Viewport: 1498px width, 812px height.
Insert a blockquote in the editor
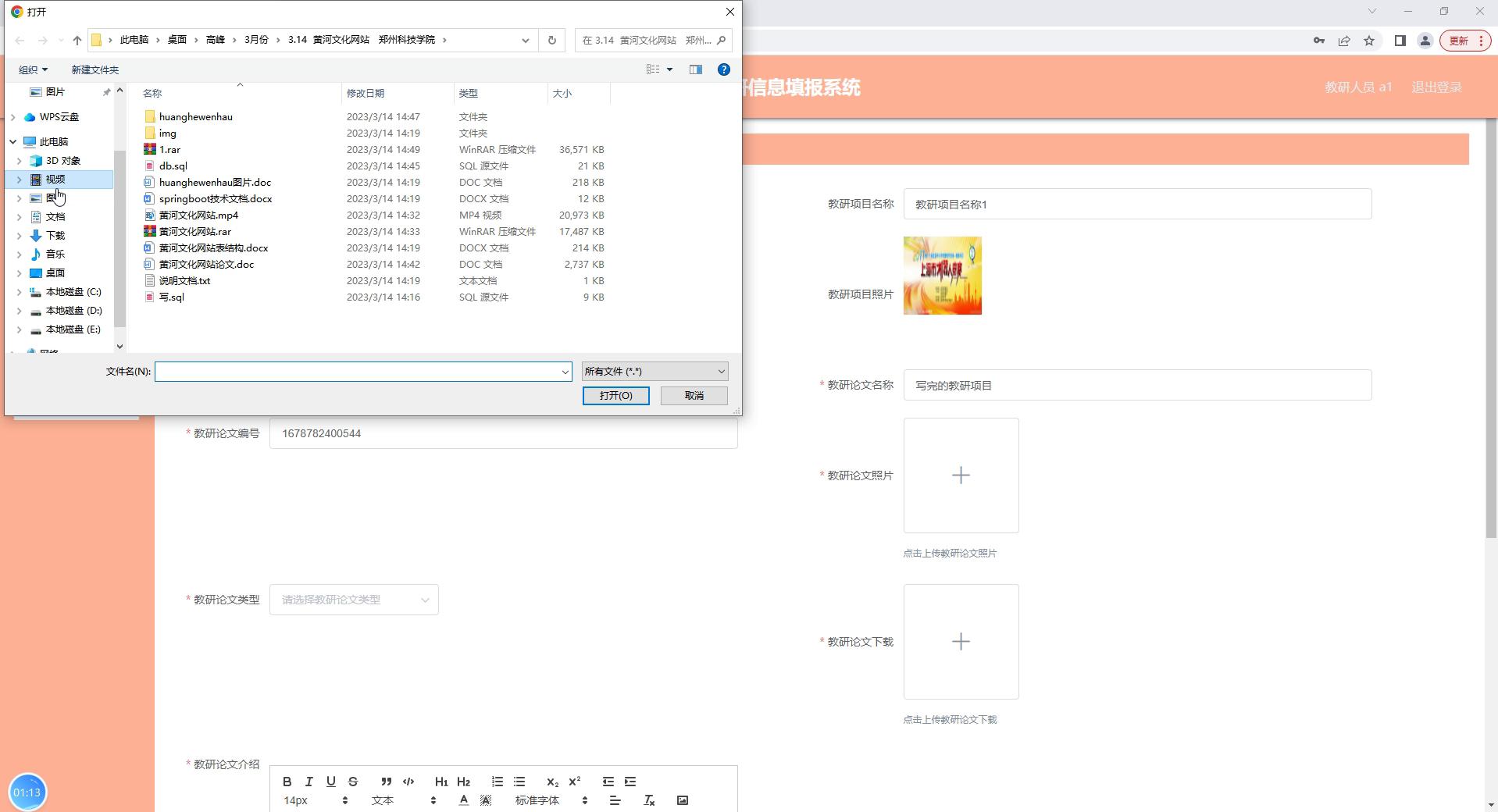coord(386,782)
